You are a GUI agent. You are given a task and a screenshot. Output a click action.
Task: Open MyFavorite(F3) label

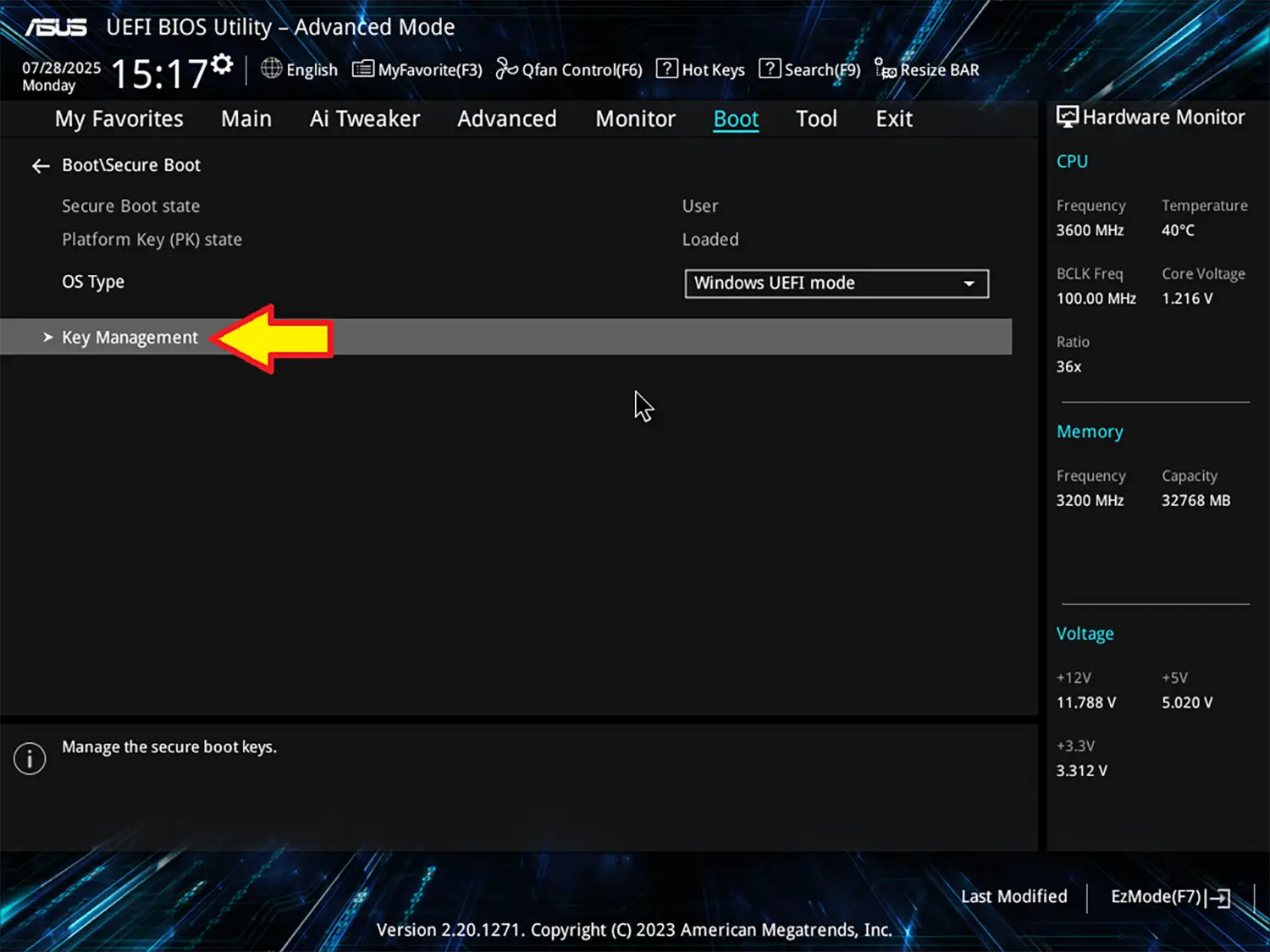(x=430, y=70)
